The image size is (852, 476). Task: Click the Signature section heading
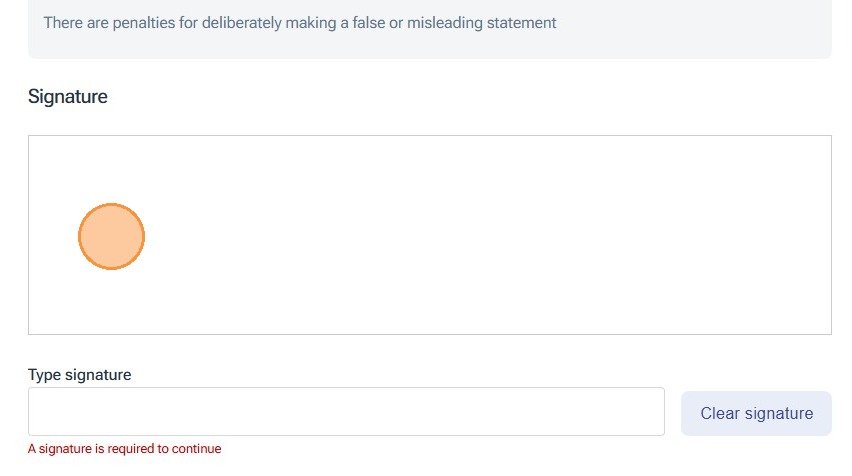[x=68, y=97]
